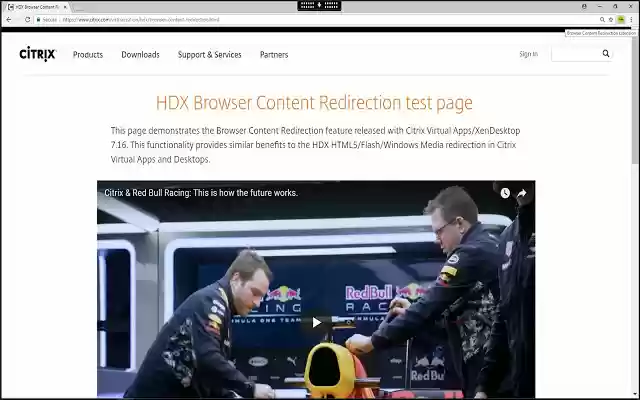Click the zoom magnifier icon in address bar

tap(602, 20)
